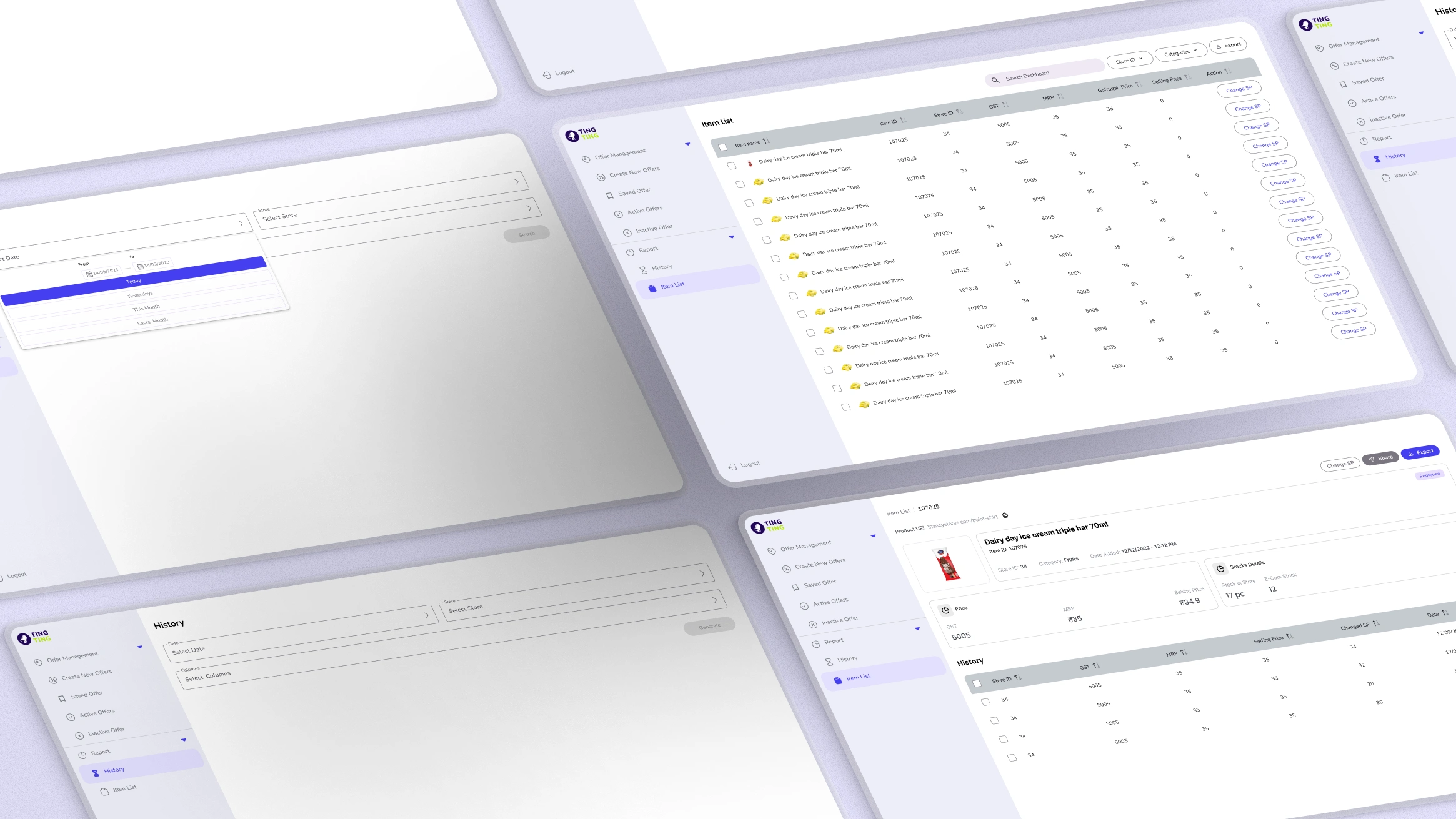Click Generate button in History report window
This screenshot has width=1456, height=819.
(709, 626)
